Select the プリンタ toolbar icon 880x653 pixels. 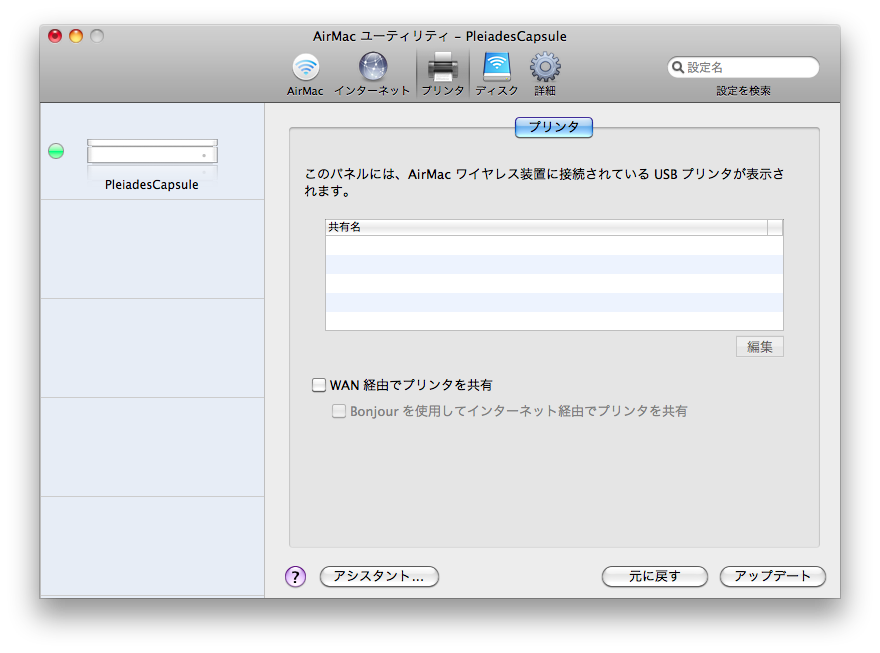click(443, 75)
